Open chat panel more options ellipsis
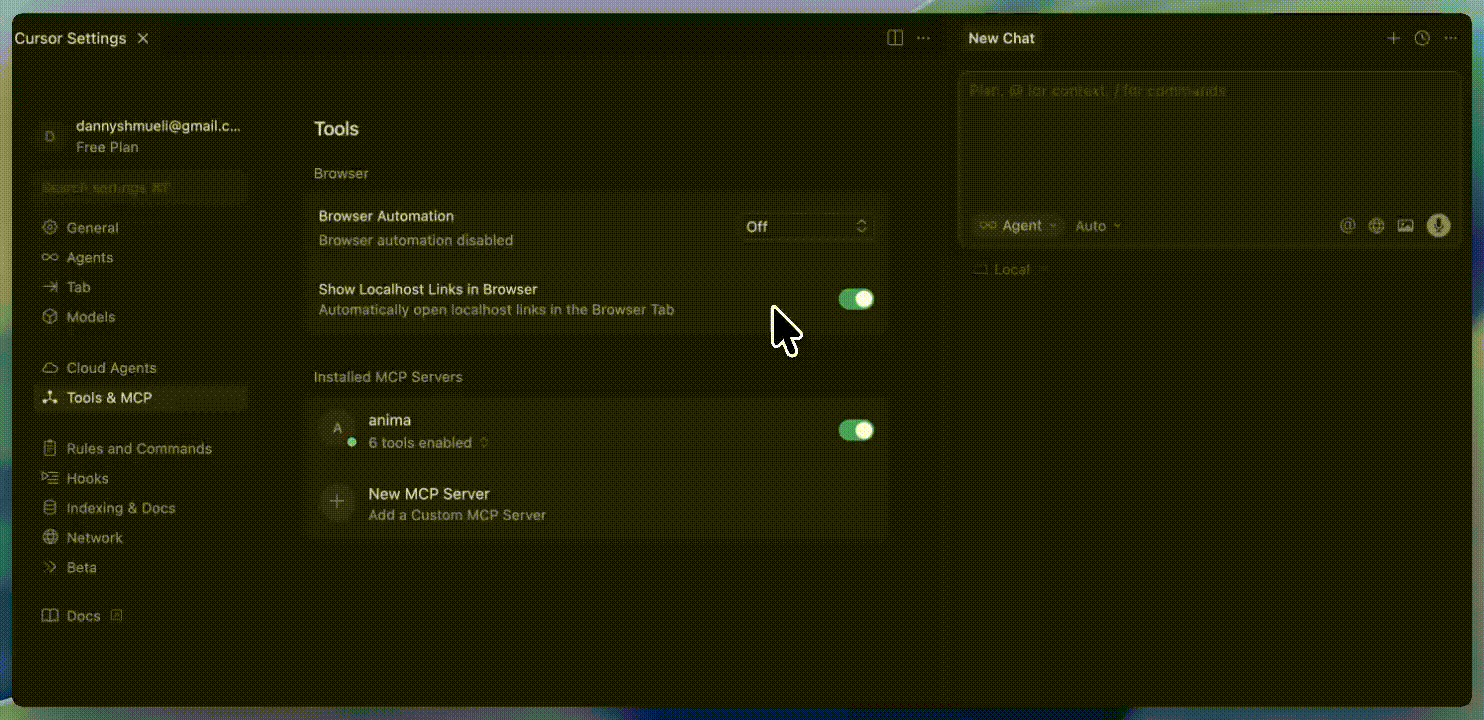This screenshot has height=720, width=1484. point(1451,38)
